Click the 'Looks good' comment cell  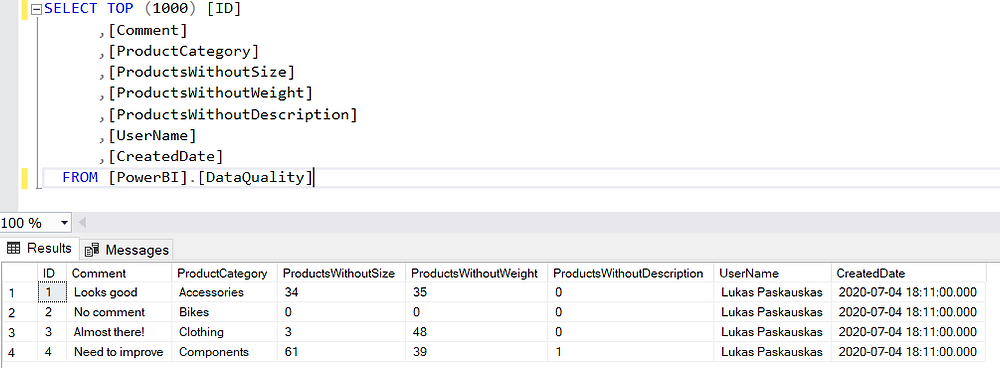119,293
